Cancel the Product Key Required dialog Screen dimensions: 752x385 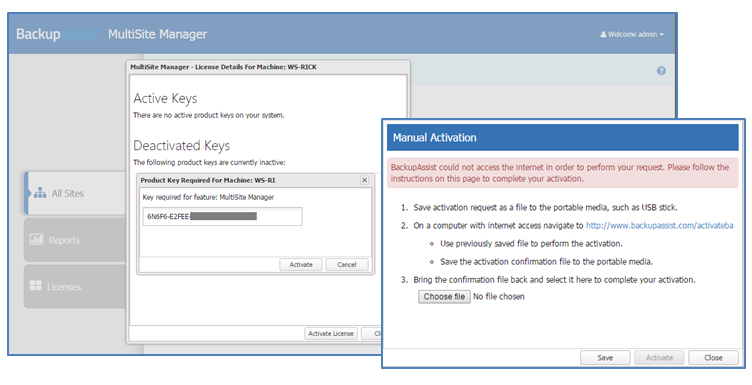pyautogui.click(x=347, y=265)
